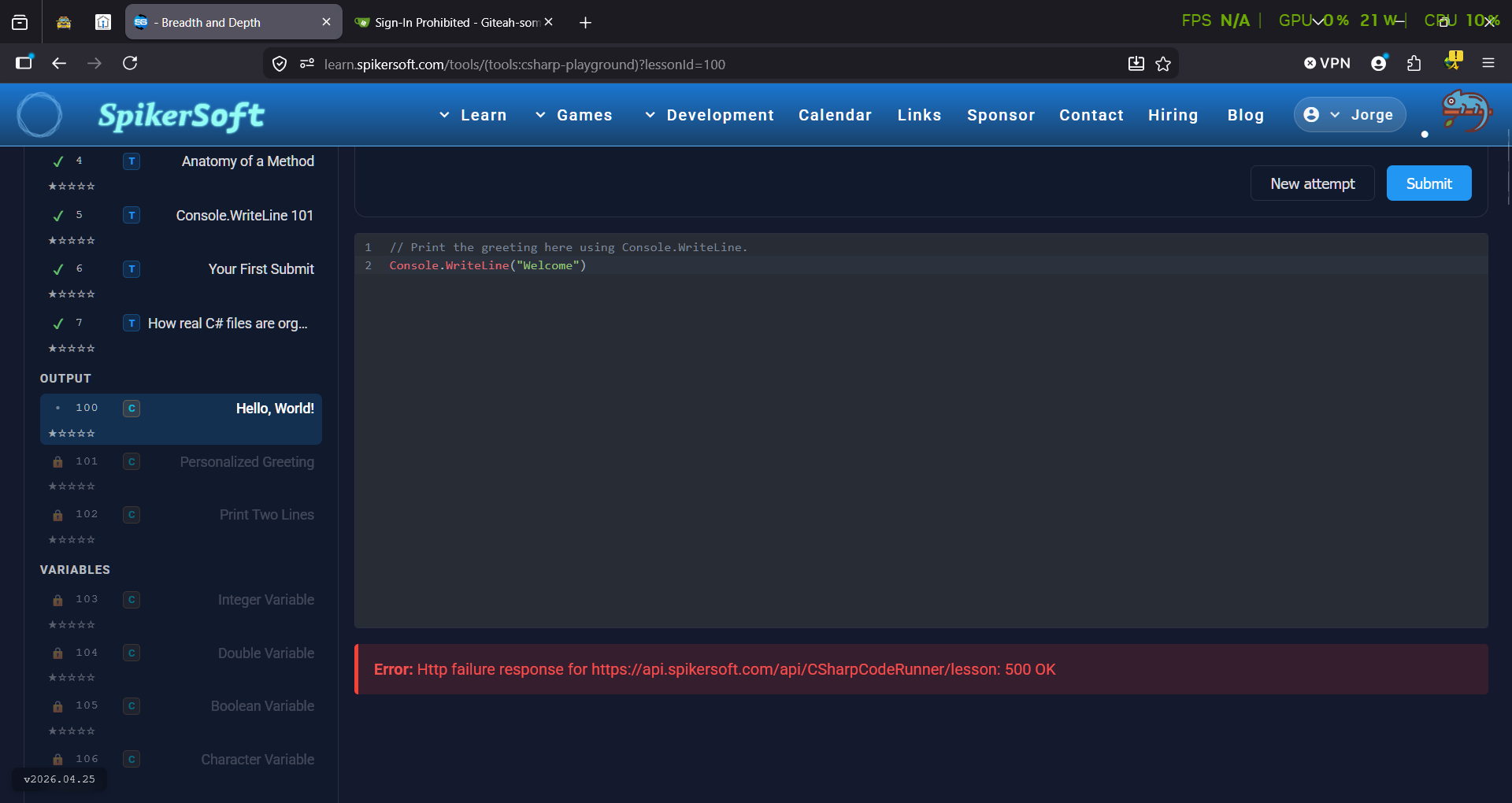Click the Error message text
This screenshot has width=1512, height=803.
(714, 669)
